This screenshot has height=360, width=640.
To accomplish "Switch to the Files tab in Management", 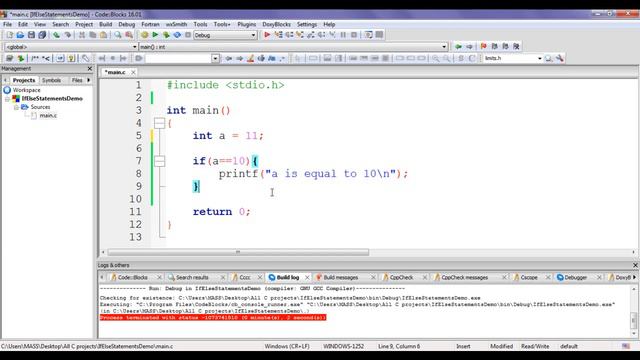I will [x=77, y=80].
